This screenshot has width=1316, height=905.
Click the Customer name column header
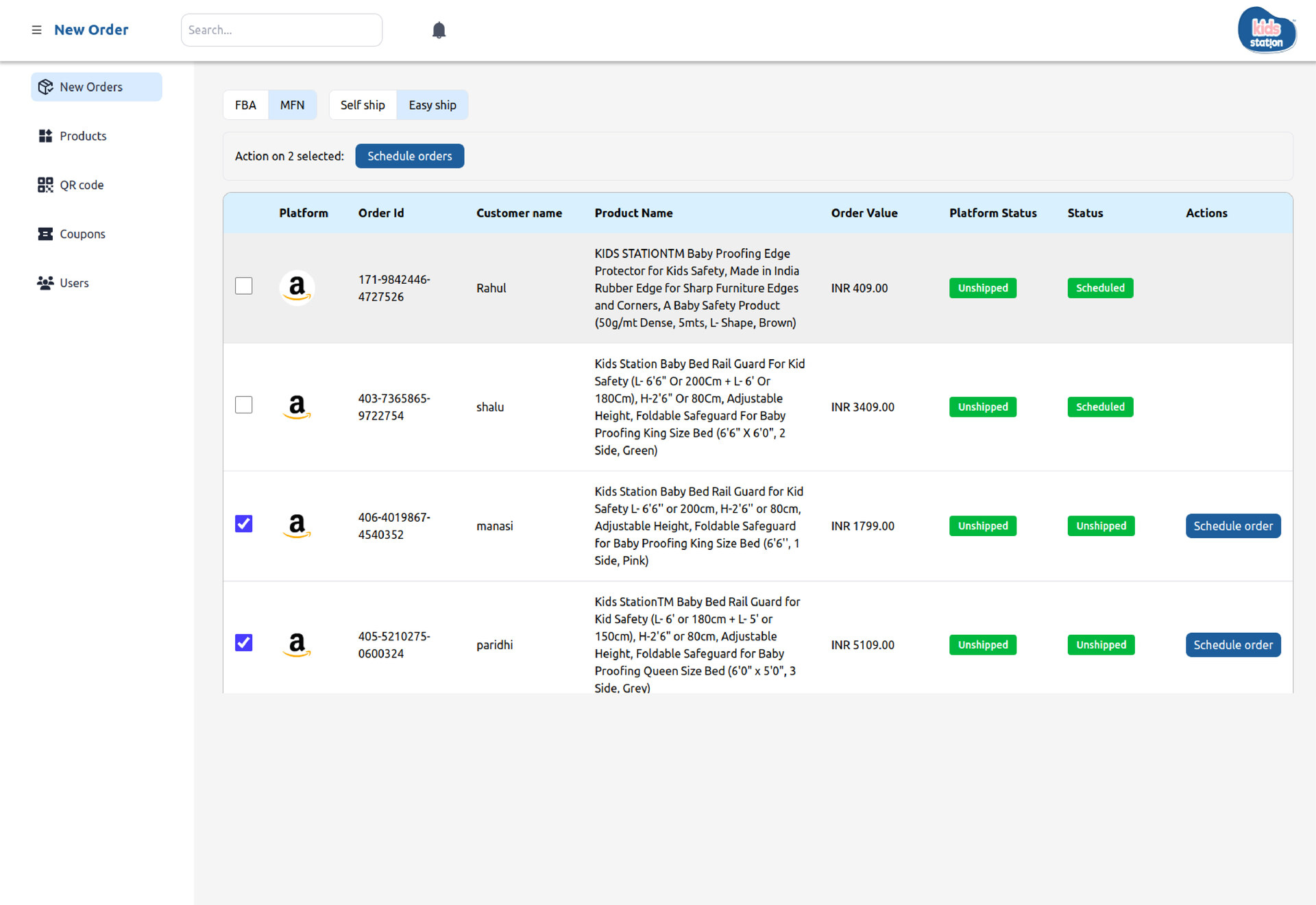coord(520,213)
